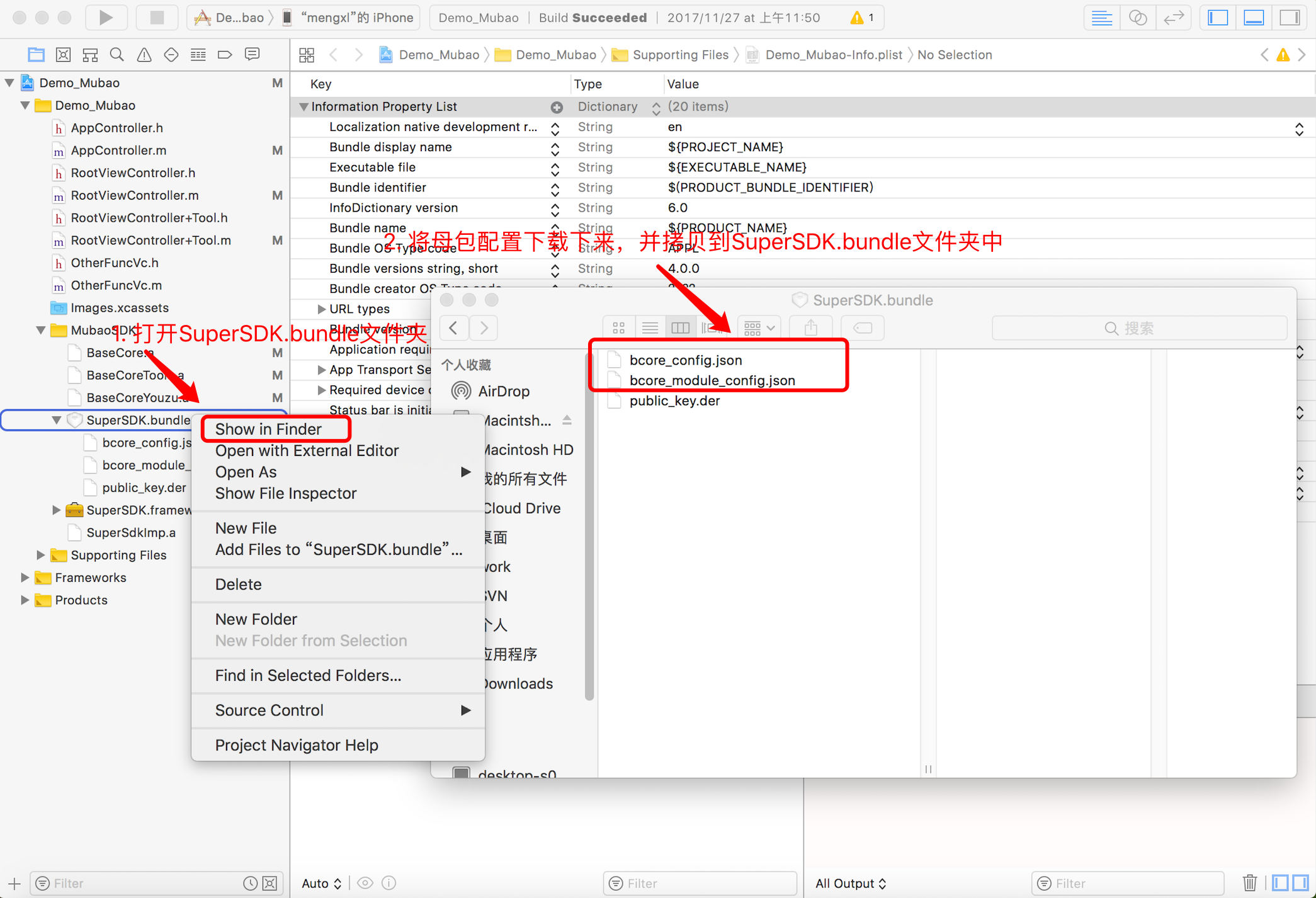Click the Finder search field

click(x=1139, y=328)
